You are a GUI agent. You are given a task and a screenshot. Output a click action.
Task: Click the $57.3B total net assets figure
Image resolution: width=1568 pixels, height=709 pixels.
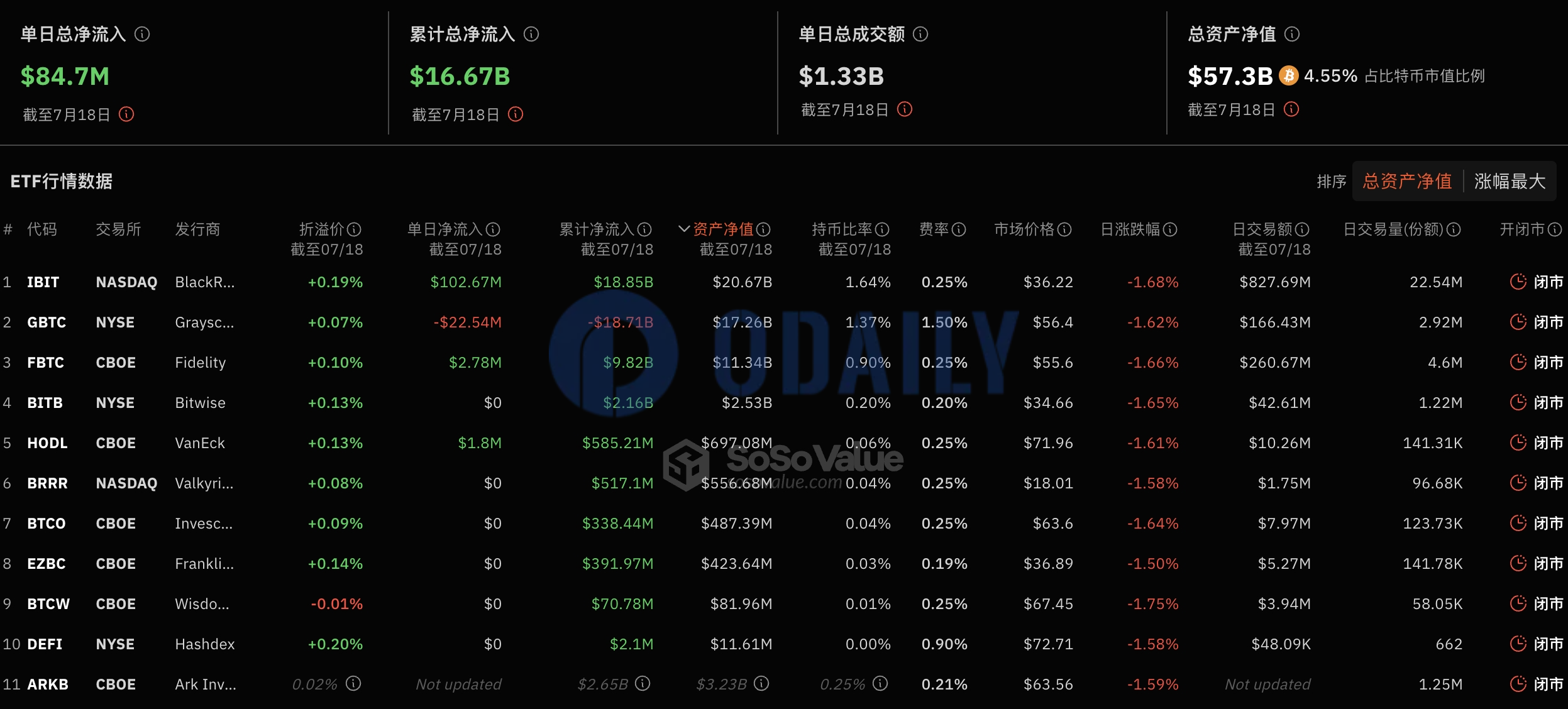point(1230,76)
